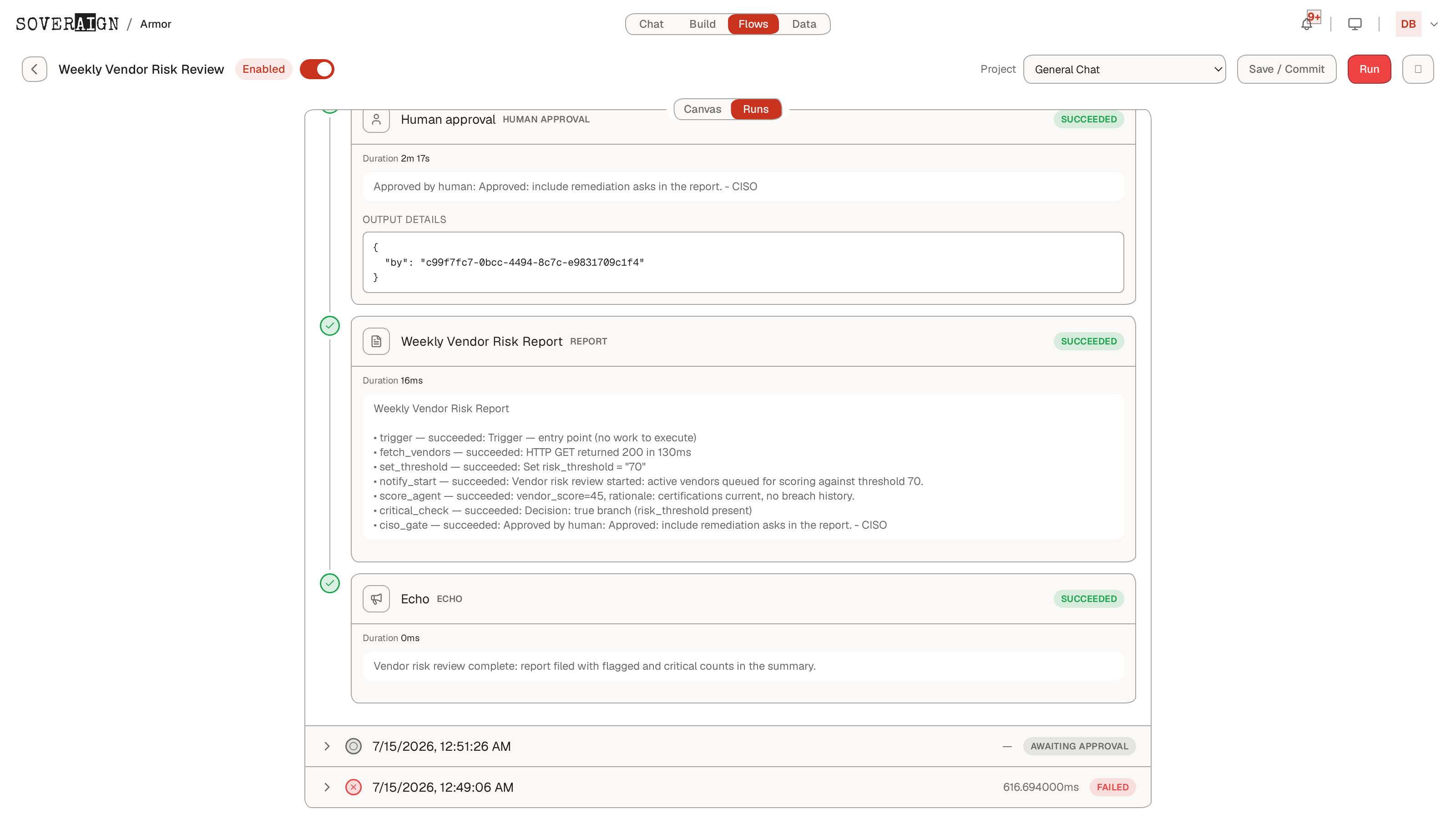Click the AWAITING APPROVAL badge
Screen dimensions: 1456x819
[1079, 746]
